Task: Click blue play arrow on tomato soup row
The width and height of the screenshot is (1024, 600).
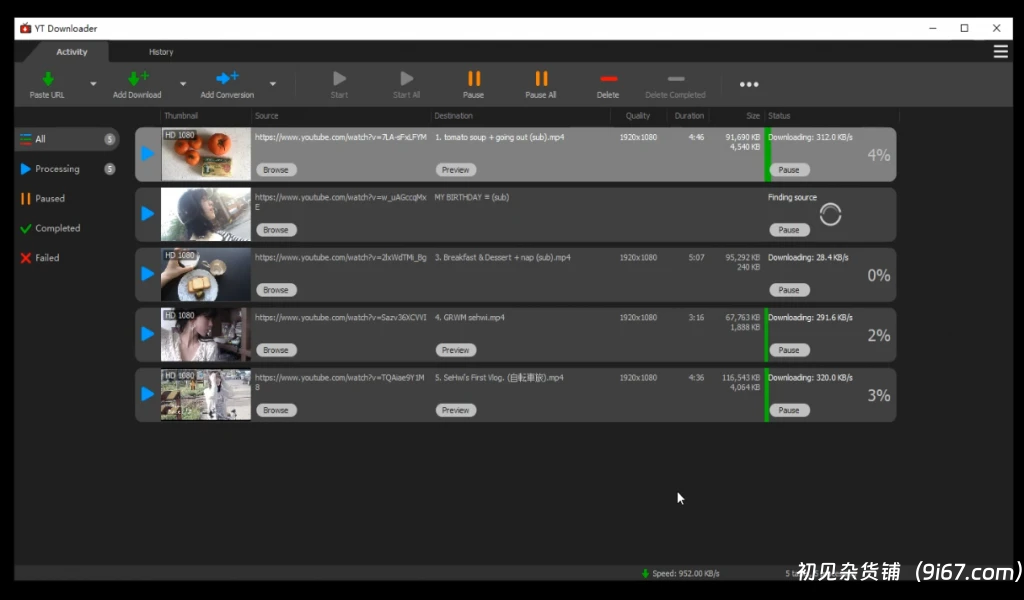Action: (148, 154)
